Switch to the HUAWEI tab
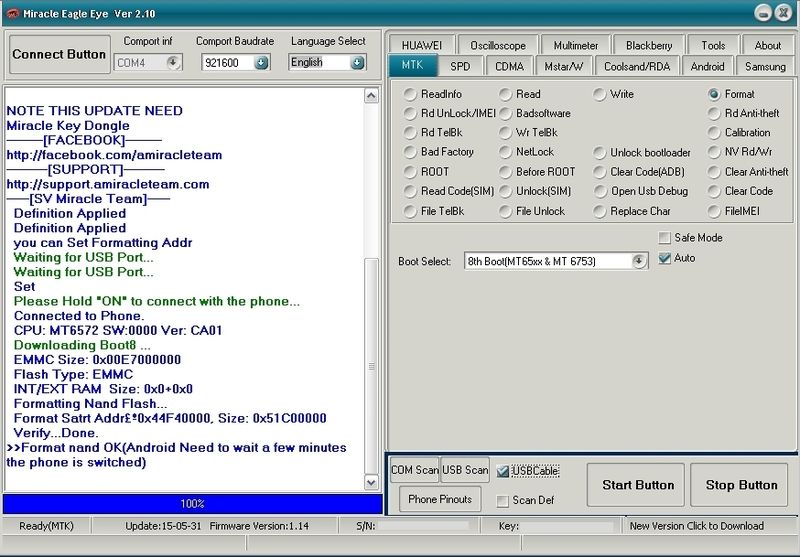The height and width of the screenshot is (557, 800). pos(421,45)
